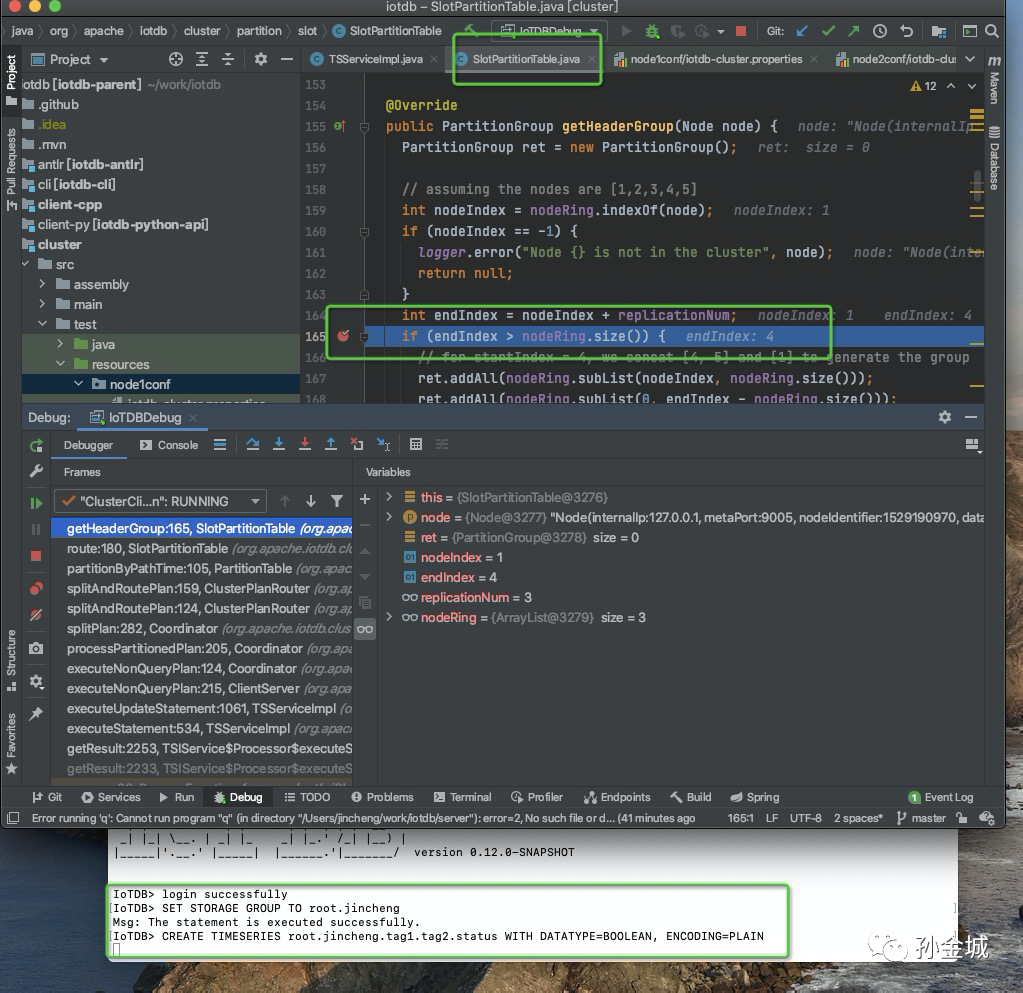Show hidden editor tabs dropdown arrow
This screenshot has width=1023, height=993.
970,59
